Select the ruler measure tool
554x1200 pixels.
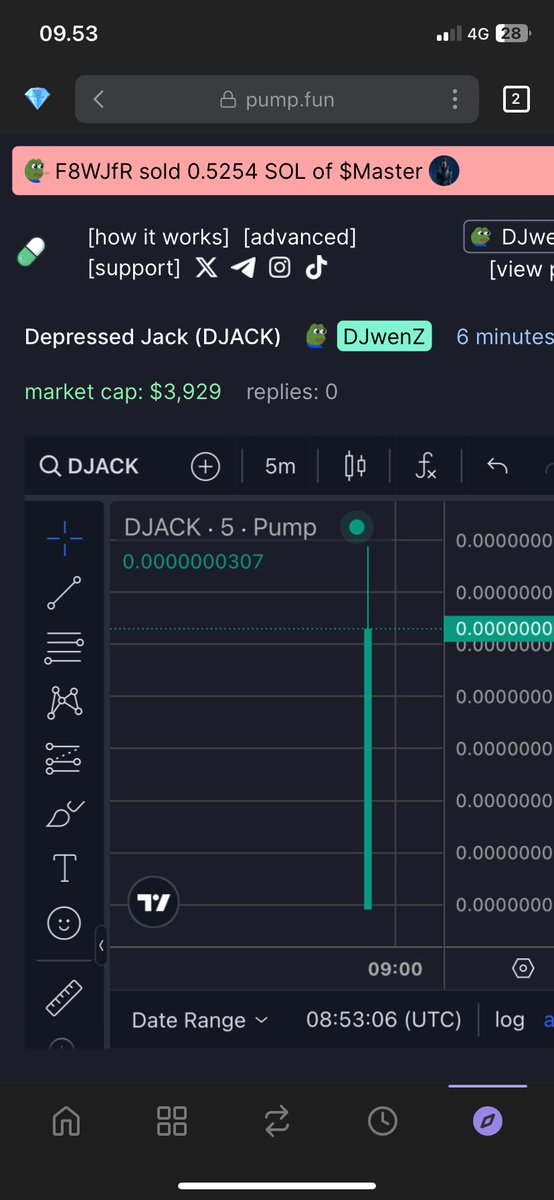(65, 996)
